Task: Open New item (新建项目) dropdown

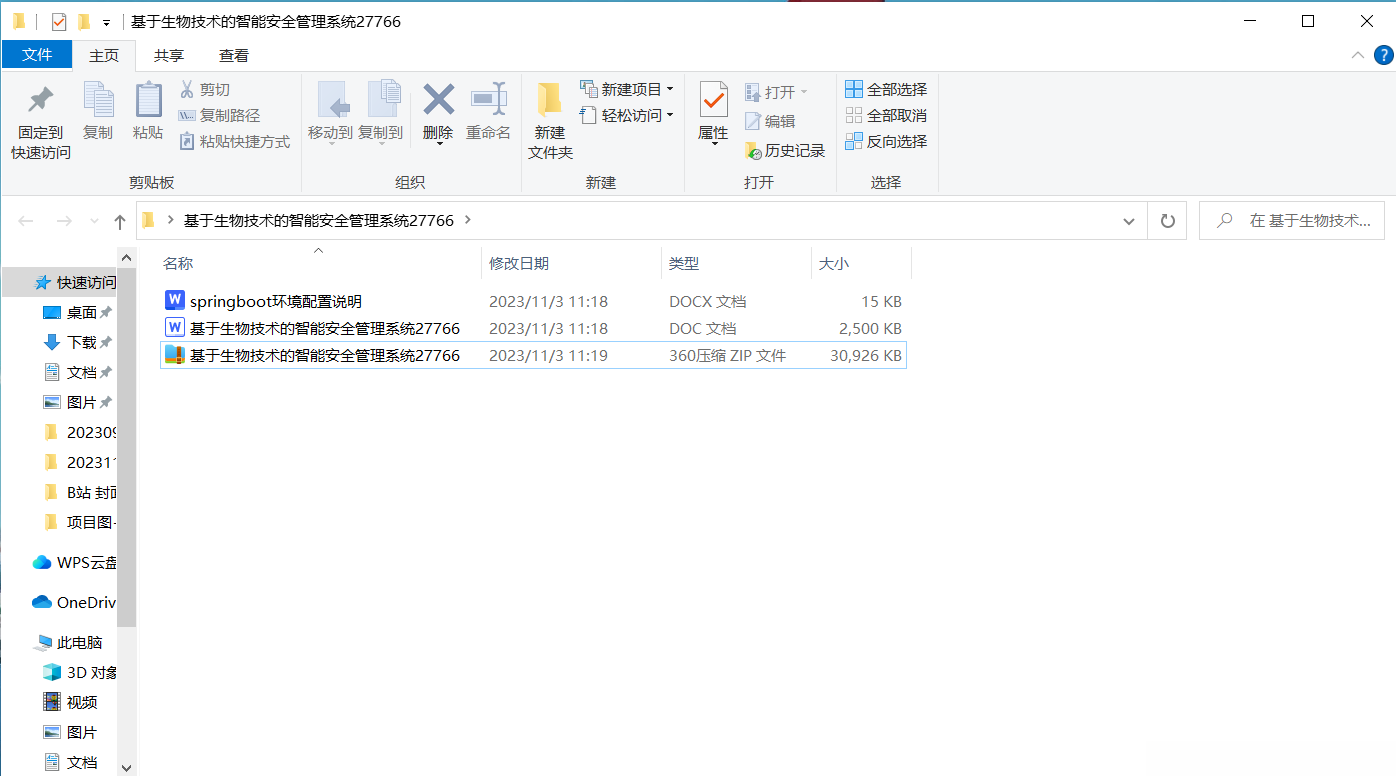Action: 626,89
